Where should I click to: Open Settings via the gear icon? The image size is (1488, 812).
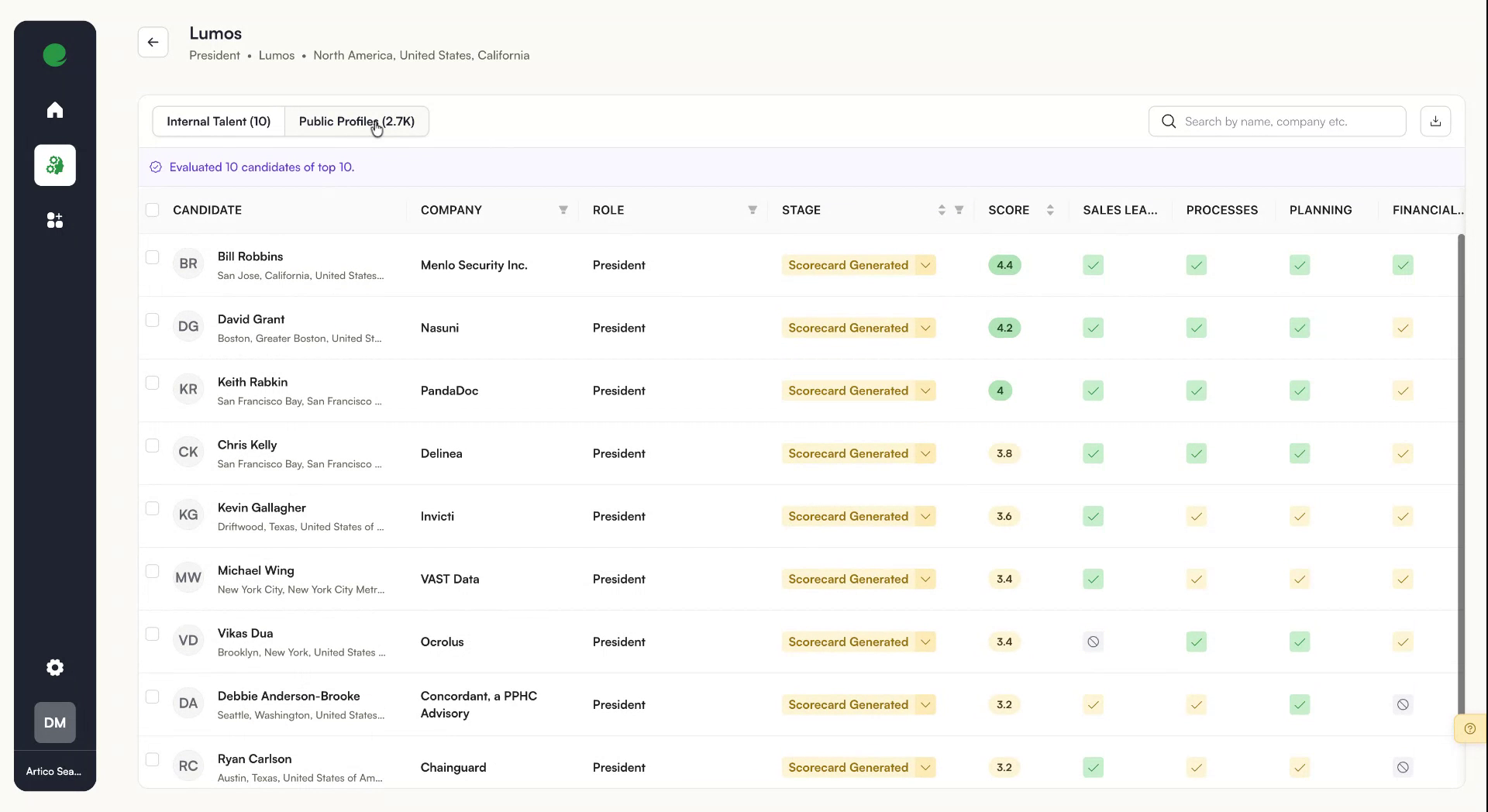click(x=55, y=667)
